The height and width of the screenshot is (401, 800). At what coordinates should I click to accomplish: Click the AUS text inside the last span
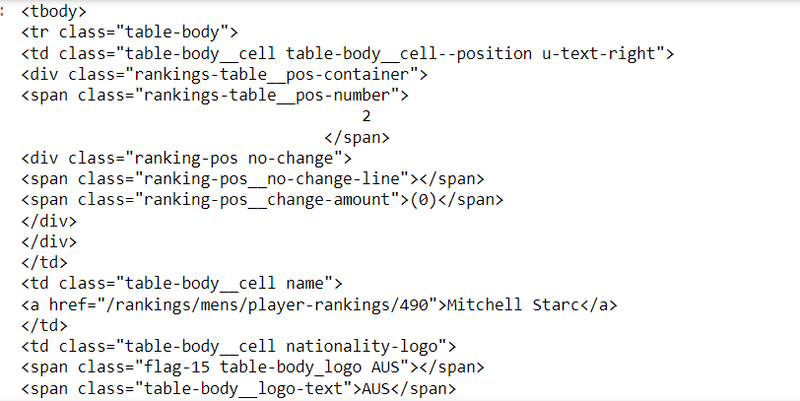[377, 388]
